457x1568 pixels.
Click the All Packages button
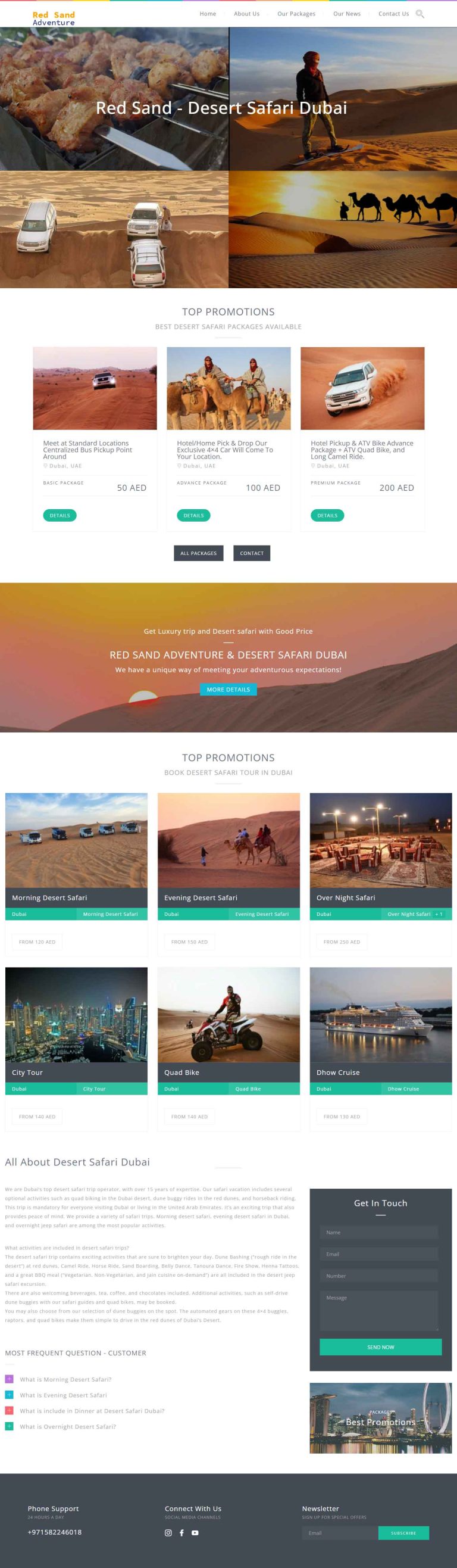coord(198,553)
